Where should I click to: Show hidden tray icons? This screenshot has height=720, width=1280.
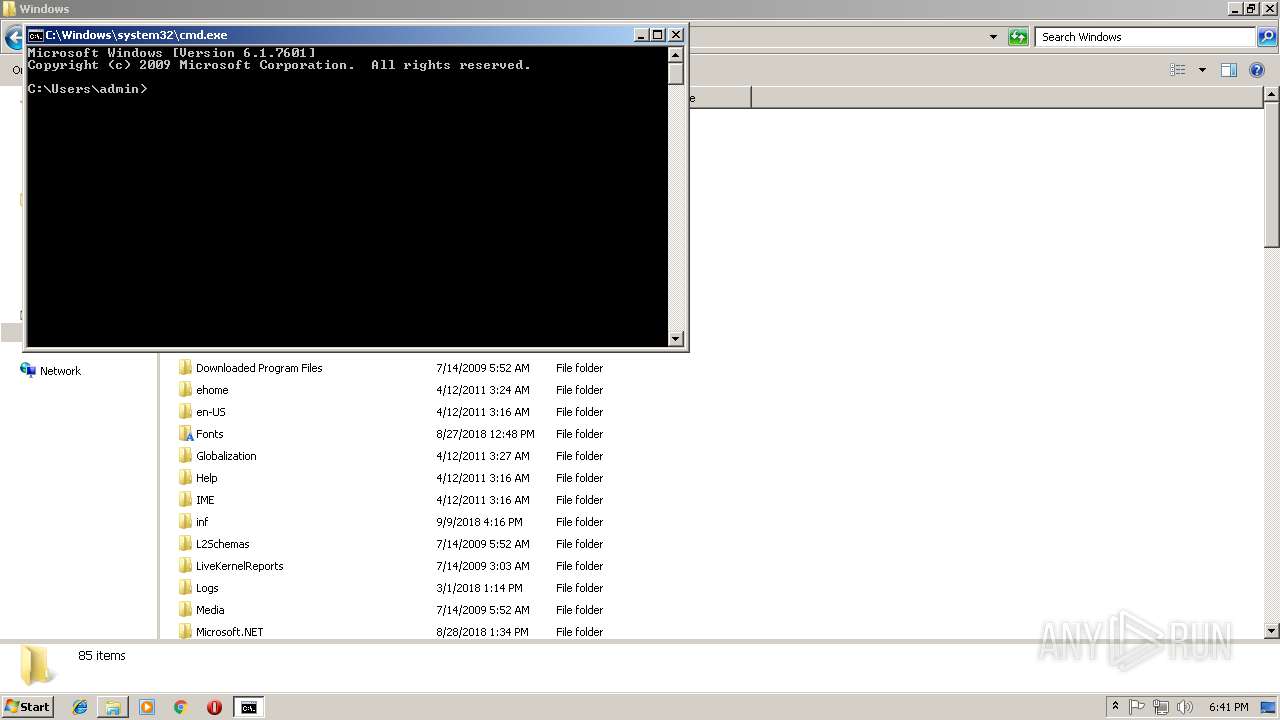point(1115,707)
